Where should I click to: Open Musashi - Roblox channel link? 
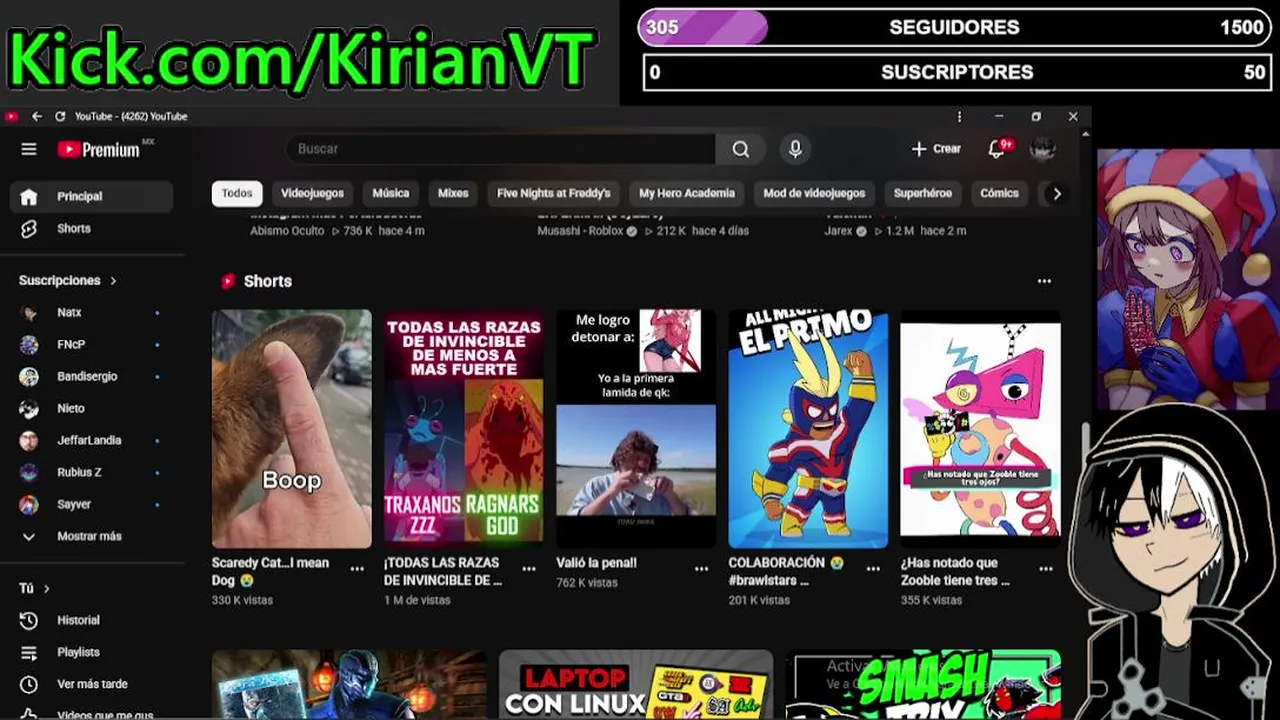(580, 231)
